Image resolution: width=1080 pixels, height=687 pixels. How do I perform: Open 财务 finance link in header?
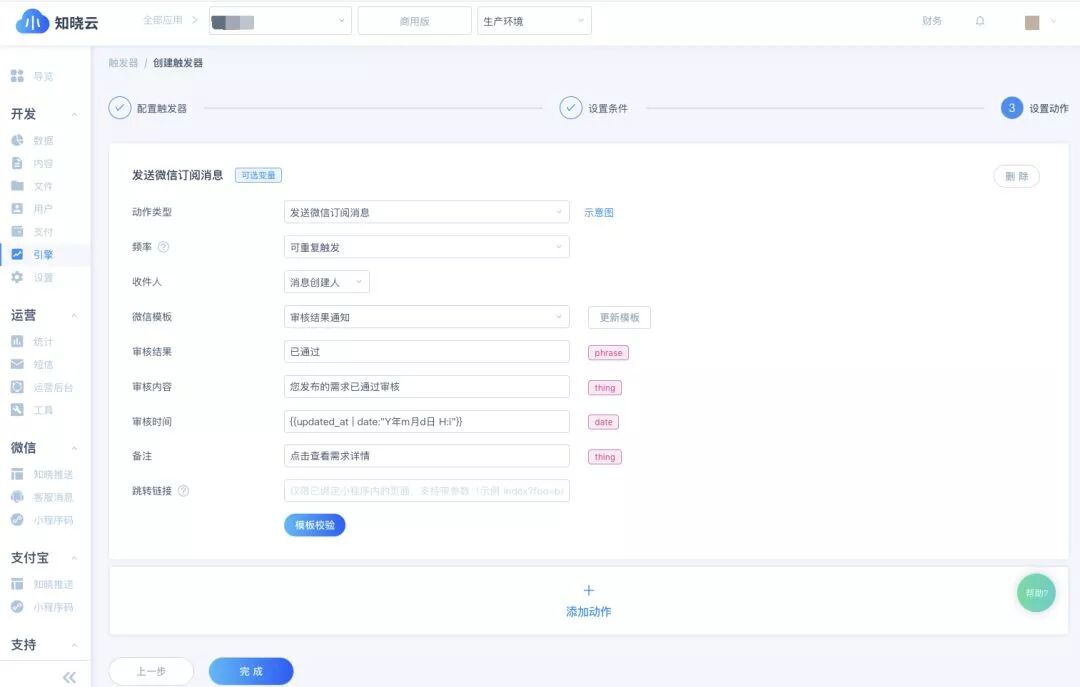[932, 21]
